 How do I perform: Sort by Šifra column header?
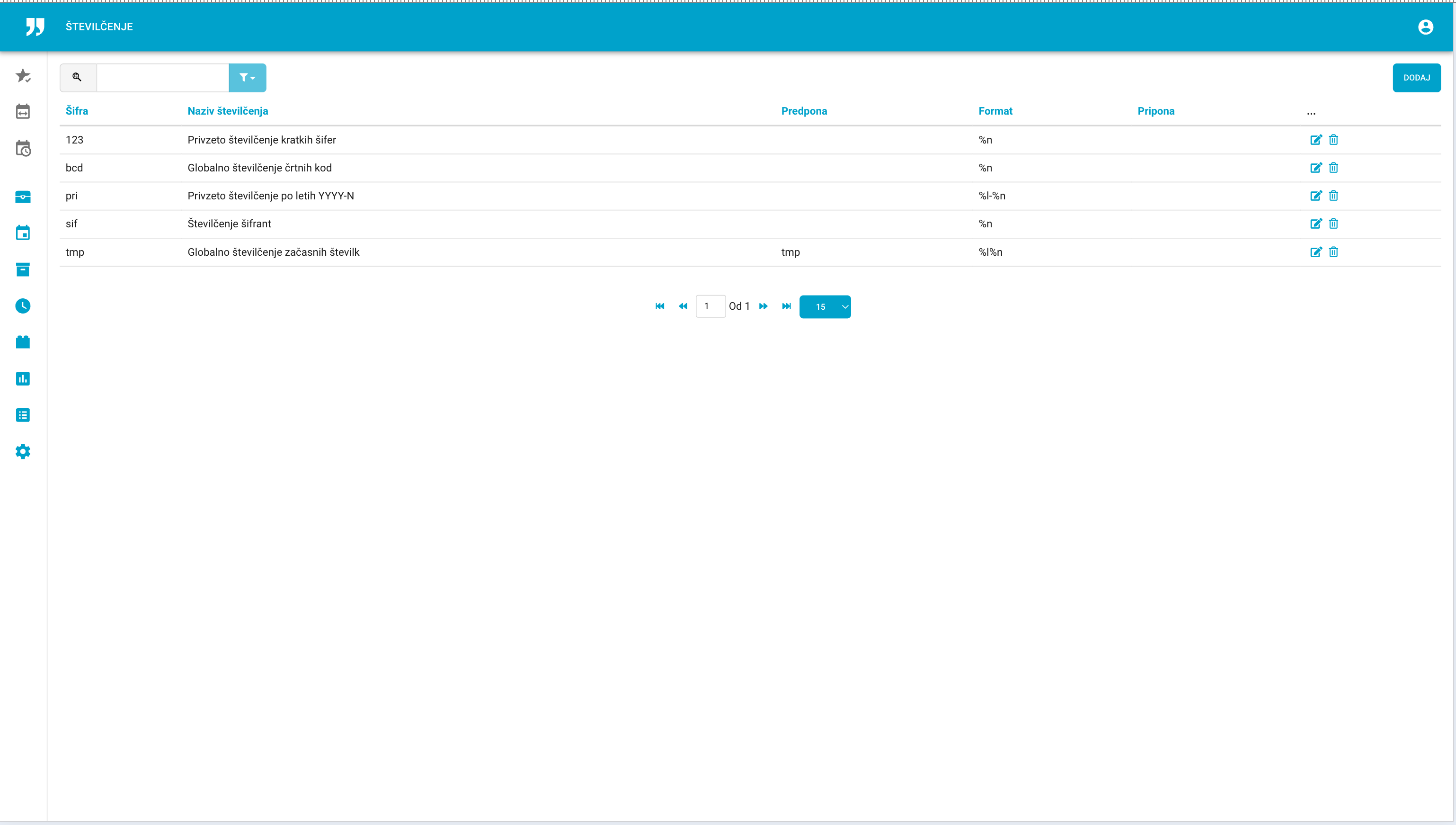pyautogui.click(x=77, y=111)
